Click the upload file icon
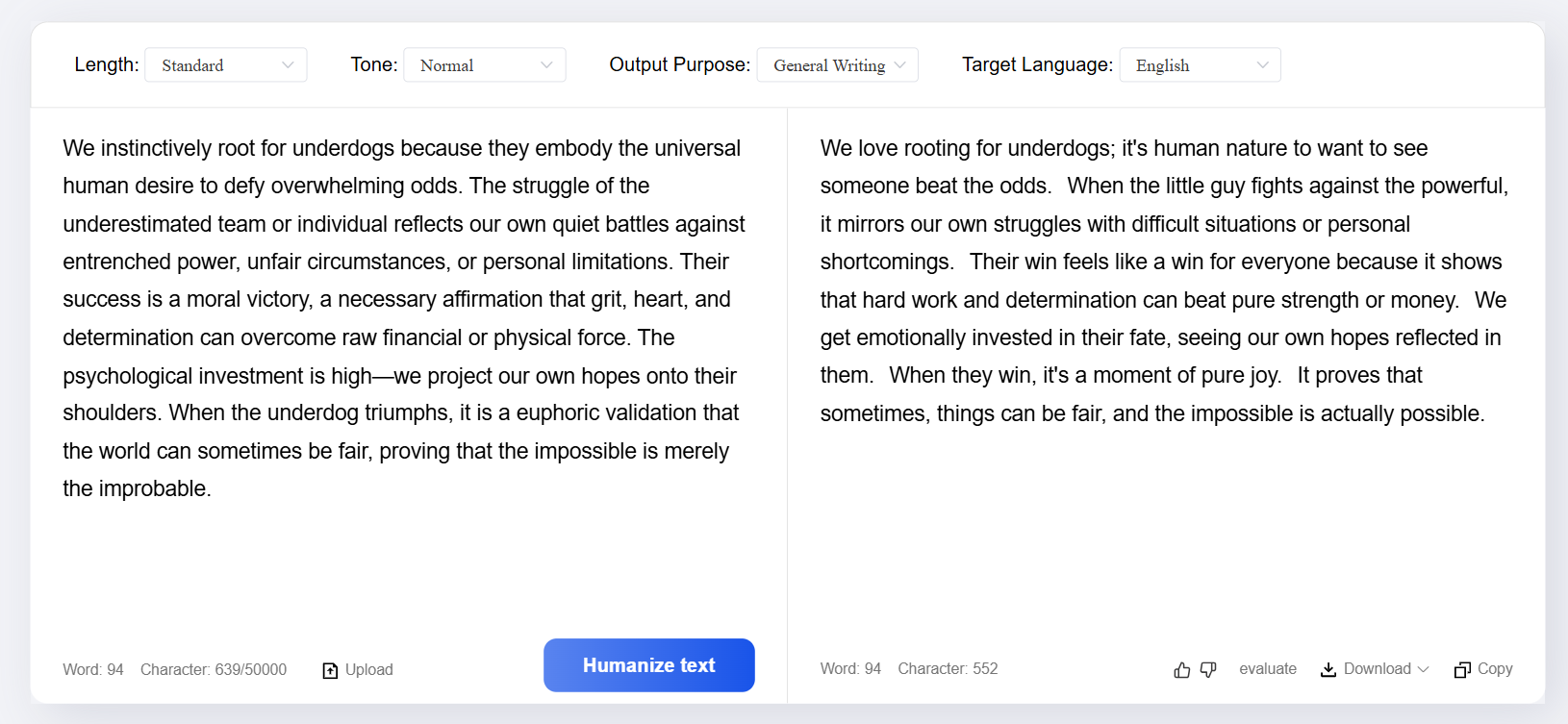The height and width of the screenshot is (724, 1568). click(330, 670)
